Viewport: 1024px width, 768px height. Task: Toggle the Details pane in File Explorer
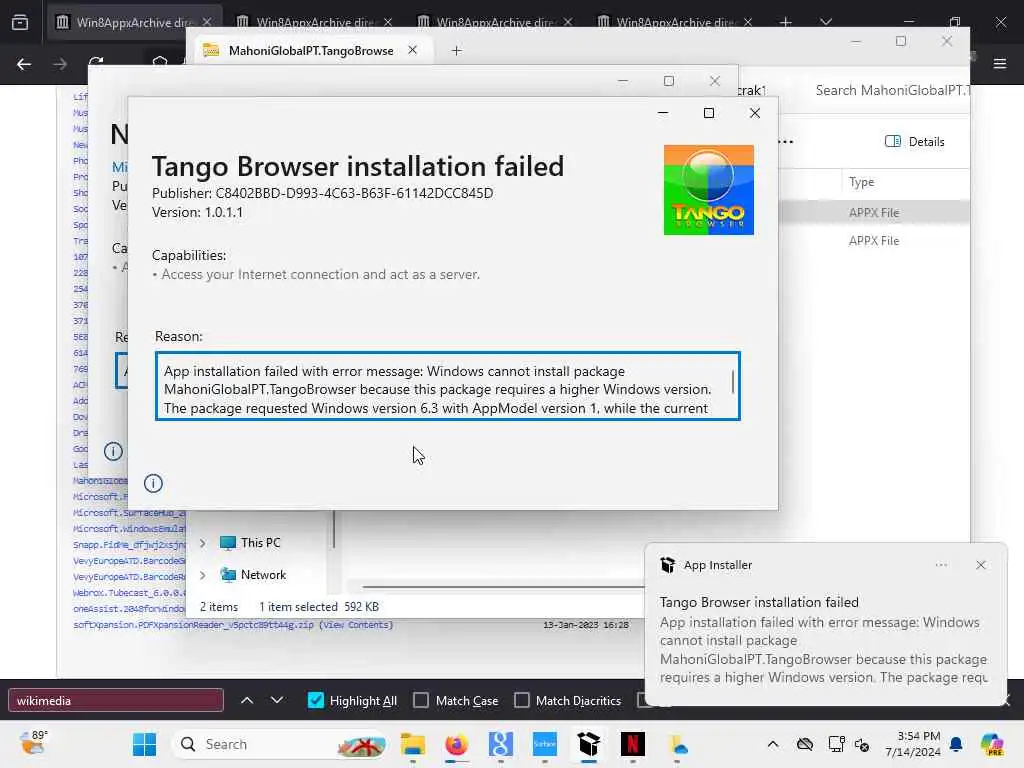[914, 142]
